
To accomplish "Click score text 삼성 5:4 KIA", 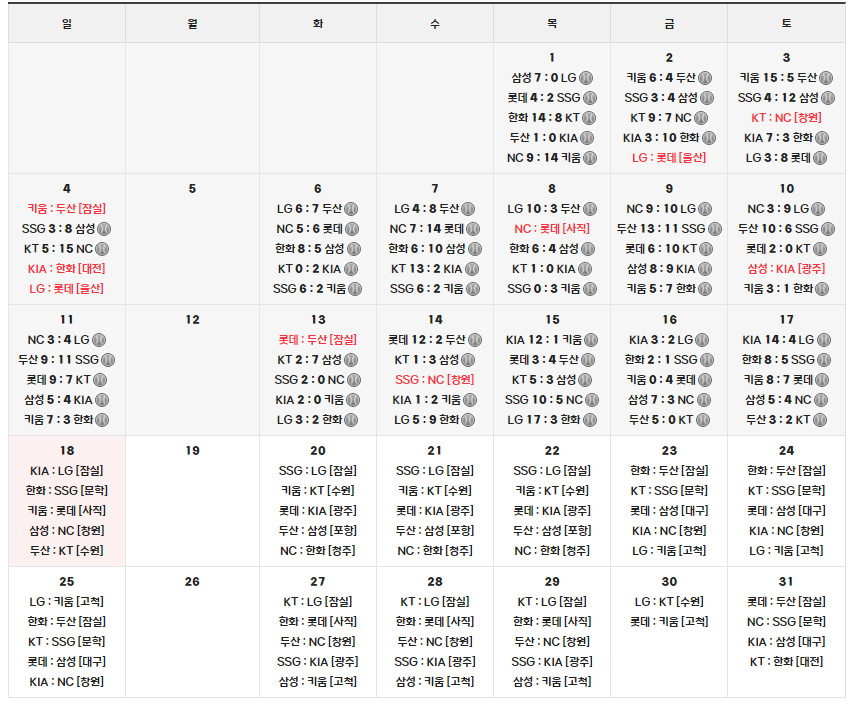I will click(58, 400).
